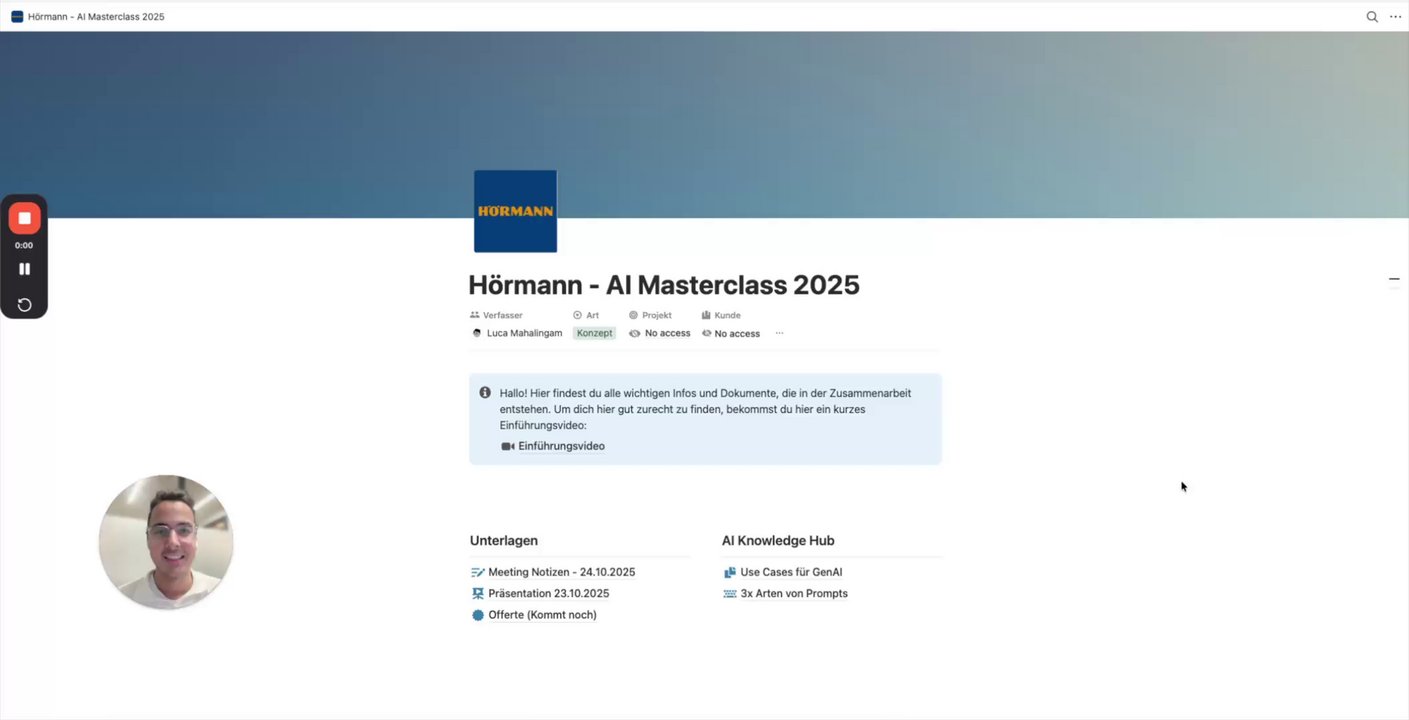Open the three-dots menu in the top bar

point(1395,17)
